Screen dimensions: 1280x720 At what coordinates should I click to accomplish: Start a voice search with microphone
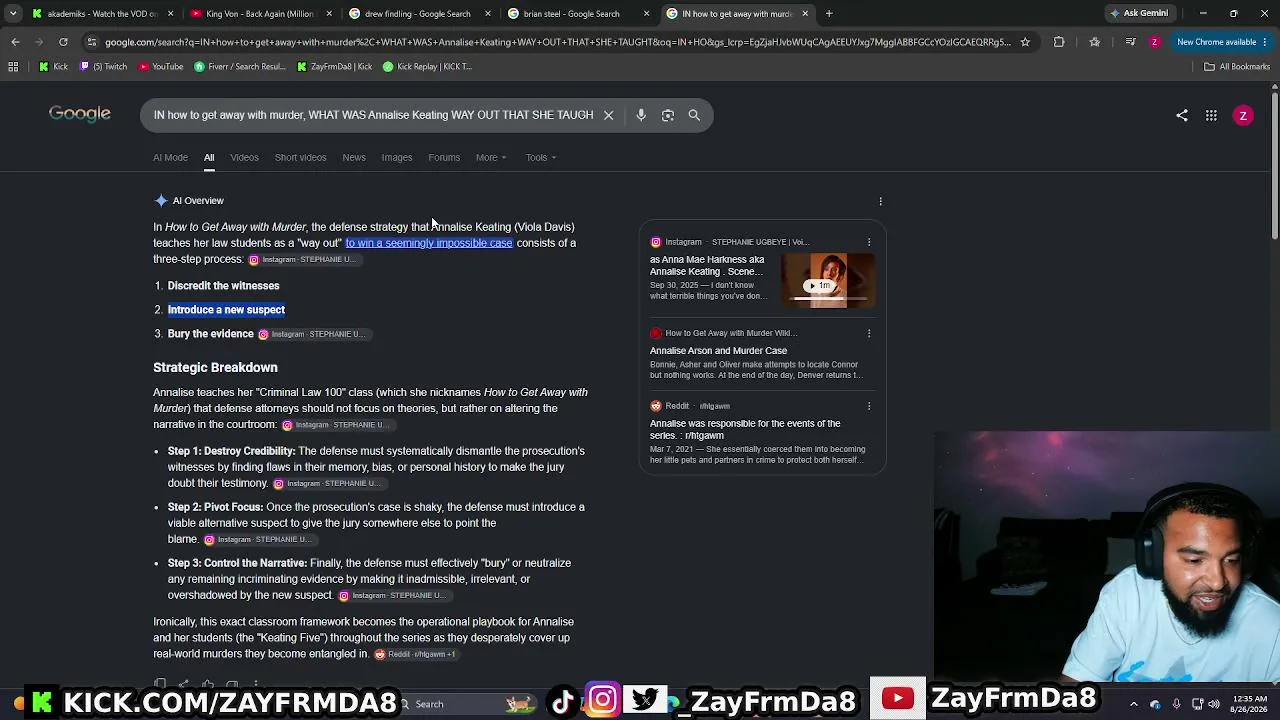641,115
